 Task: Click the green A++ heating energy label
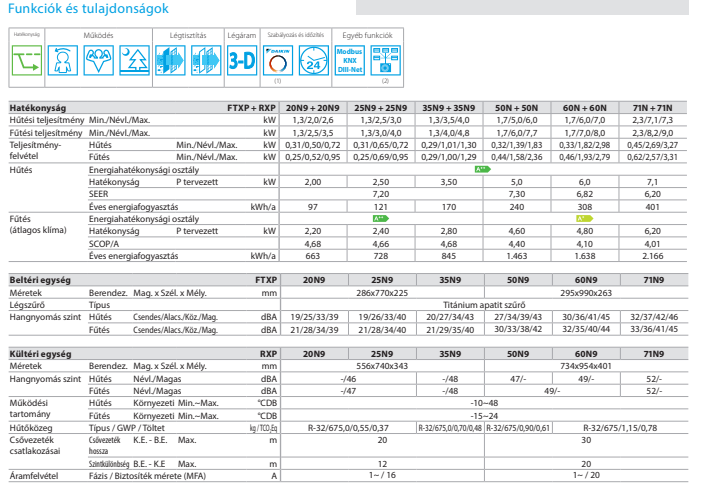pos(381,218)
